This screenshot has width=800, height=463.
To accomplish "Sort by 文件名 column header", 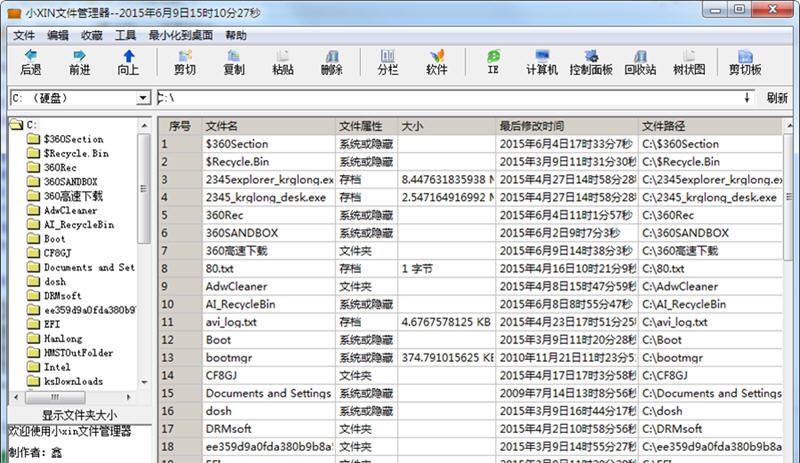I will pyautogui.click(x=269, y=126).
